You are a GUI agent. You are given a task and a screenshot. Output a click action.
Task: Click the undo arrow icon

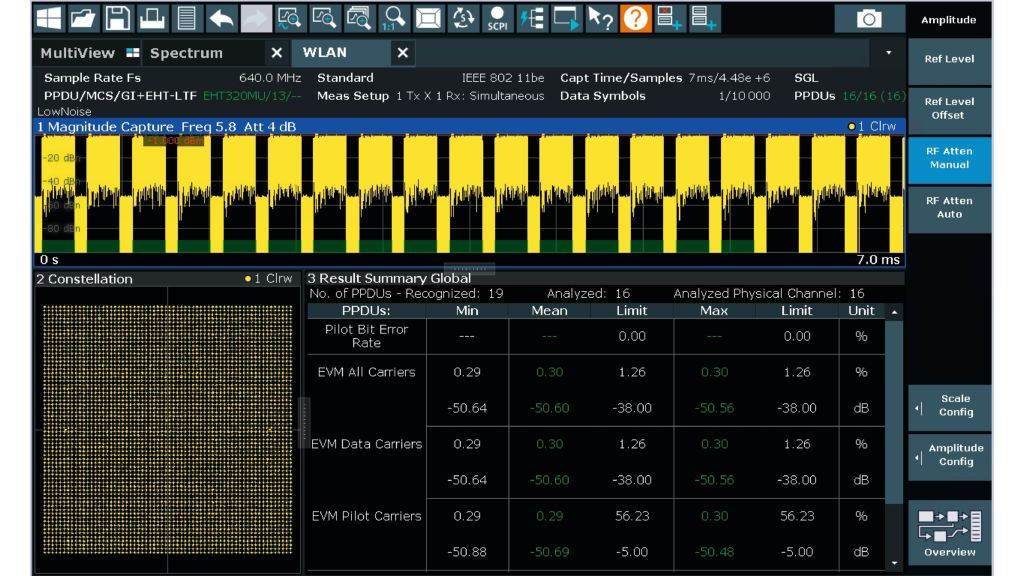tap(220, 17)
